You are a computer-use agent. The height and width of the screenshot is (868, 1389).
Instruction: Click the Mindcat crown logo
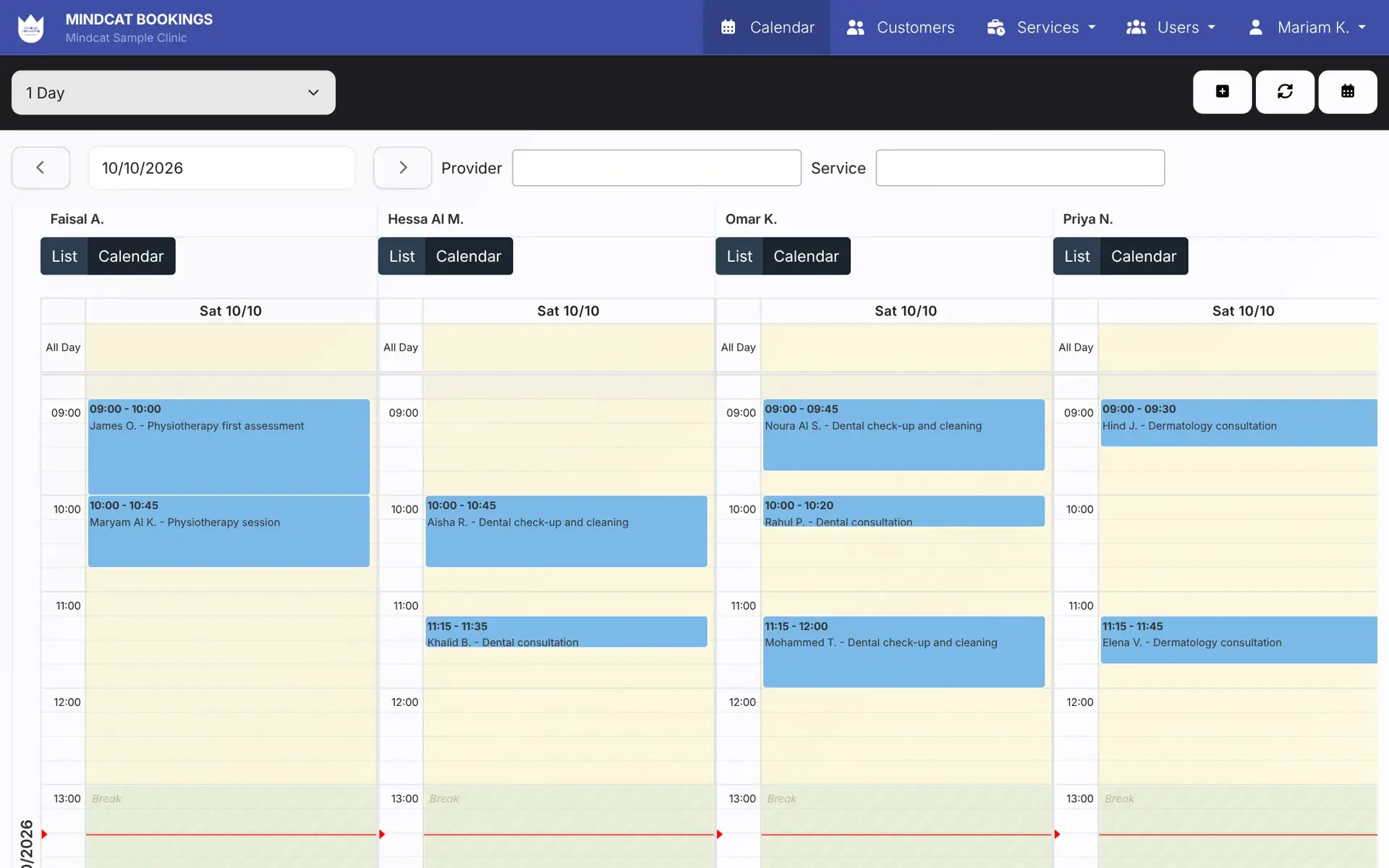click(30, 27)
